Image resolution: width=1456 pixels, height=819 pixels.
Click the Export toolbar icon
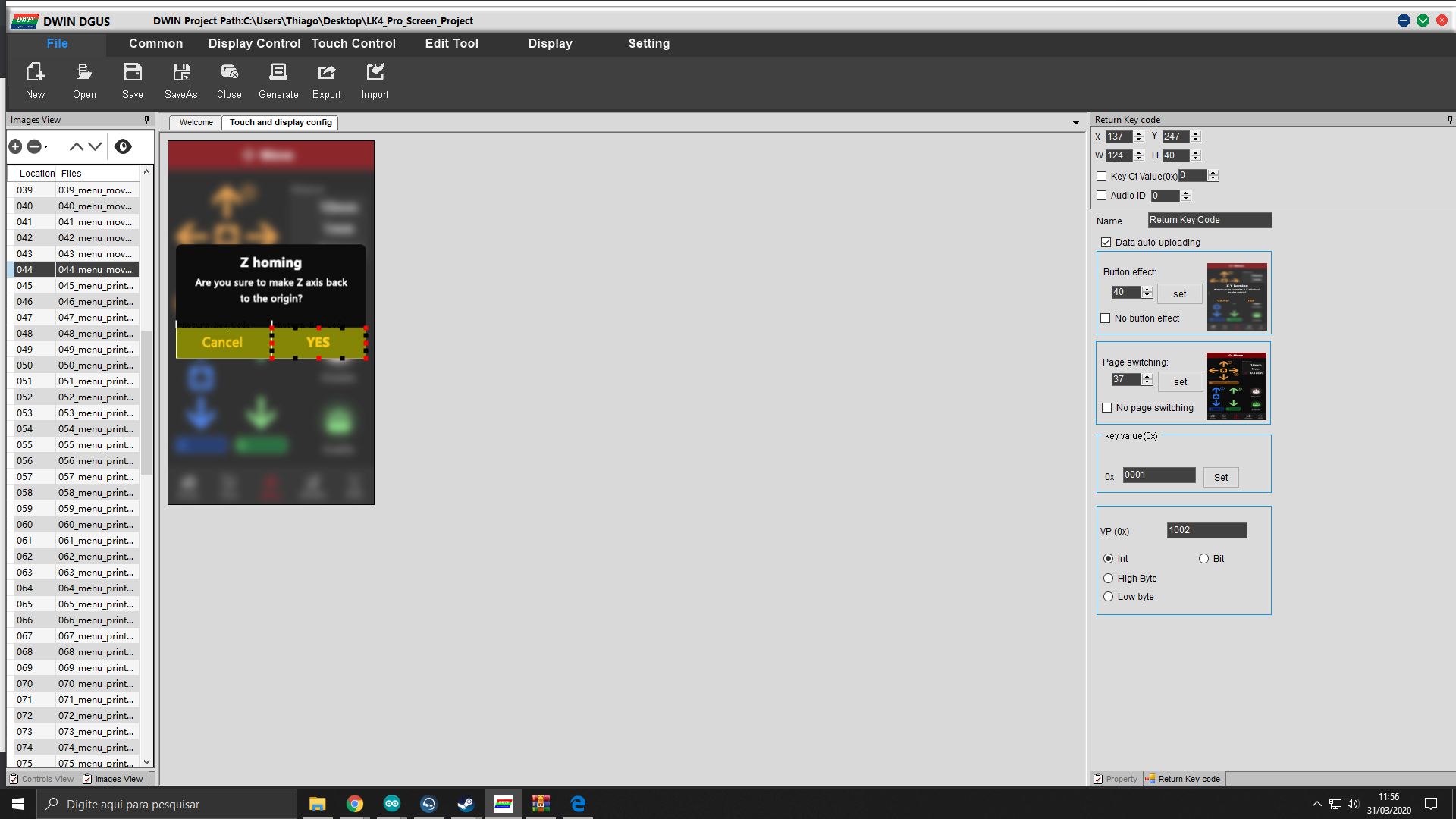click(x=326, y=73)
